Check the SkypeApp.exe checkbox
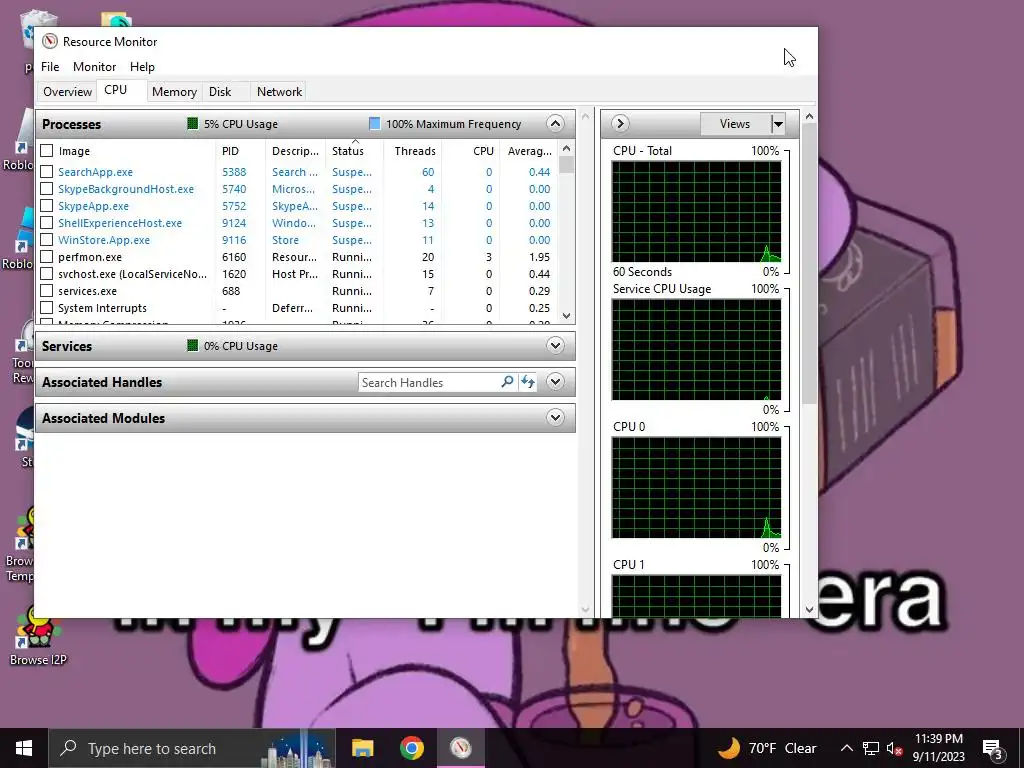 [x=47, y=206]
